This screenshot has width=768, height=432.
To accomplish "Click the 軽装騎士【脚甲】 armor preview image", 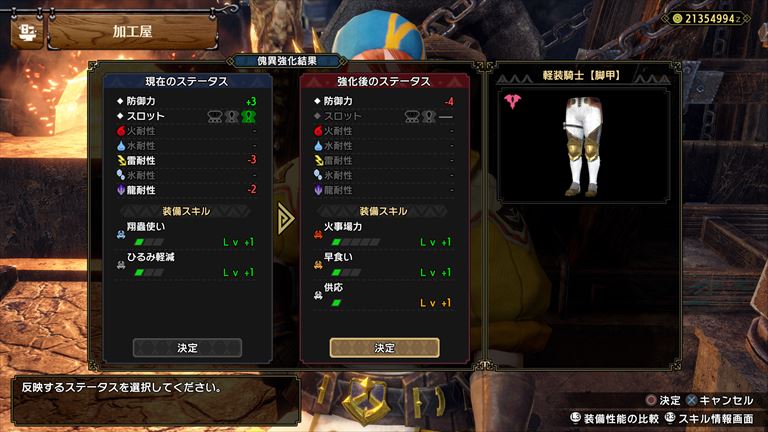I will click(583, 146).
